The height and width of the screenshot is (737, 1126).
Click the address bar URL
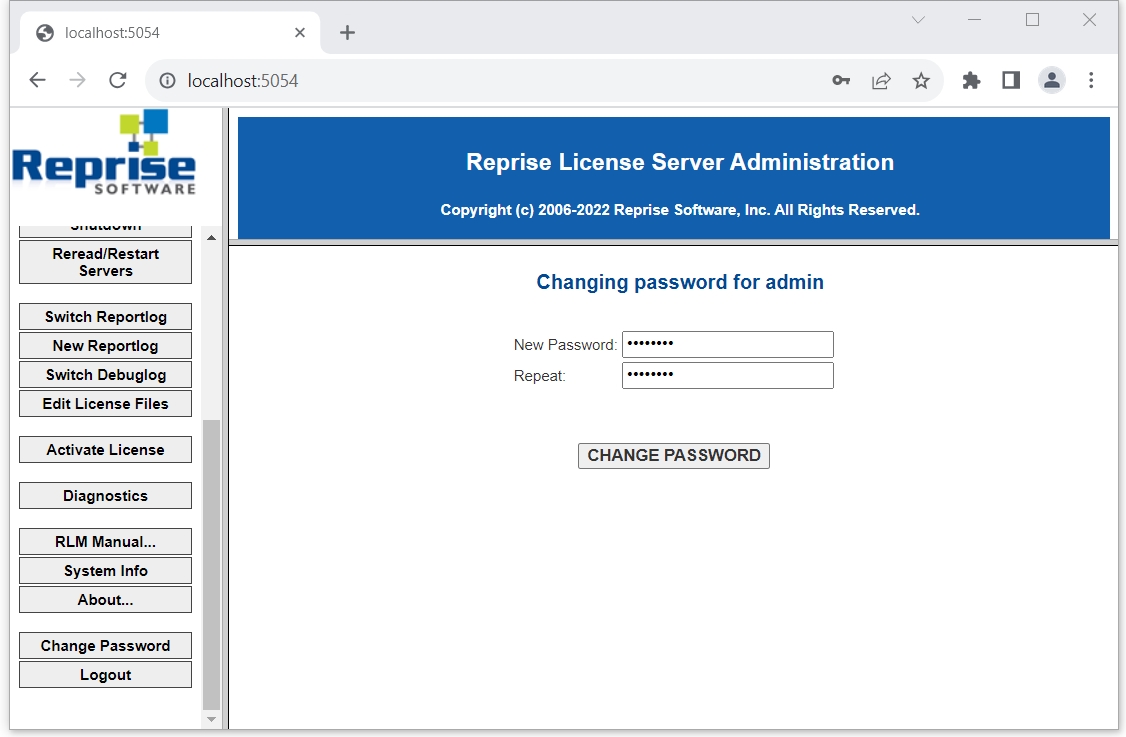[243, 81]
